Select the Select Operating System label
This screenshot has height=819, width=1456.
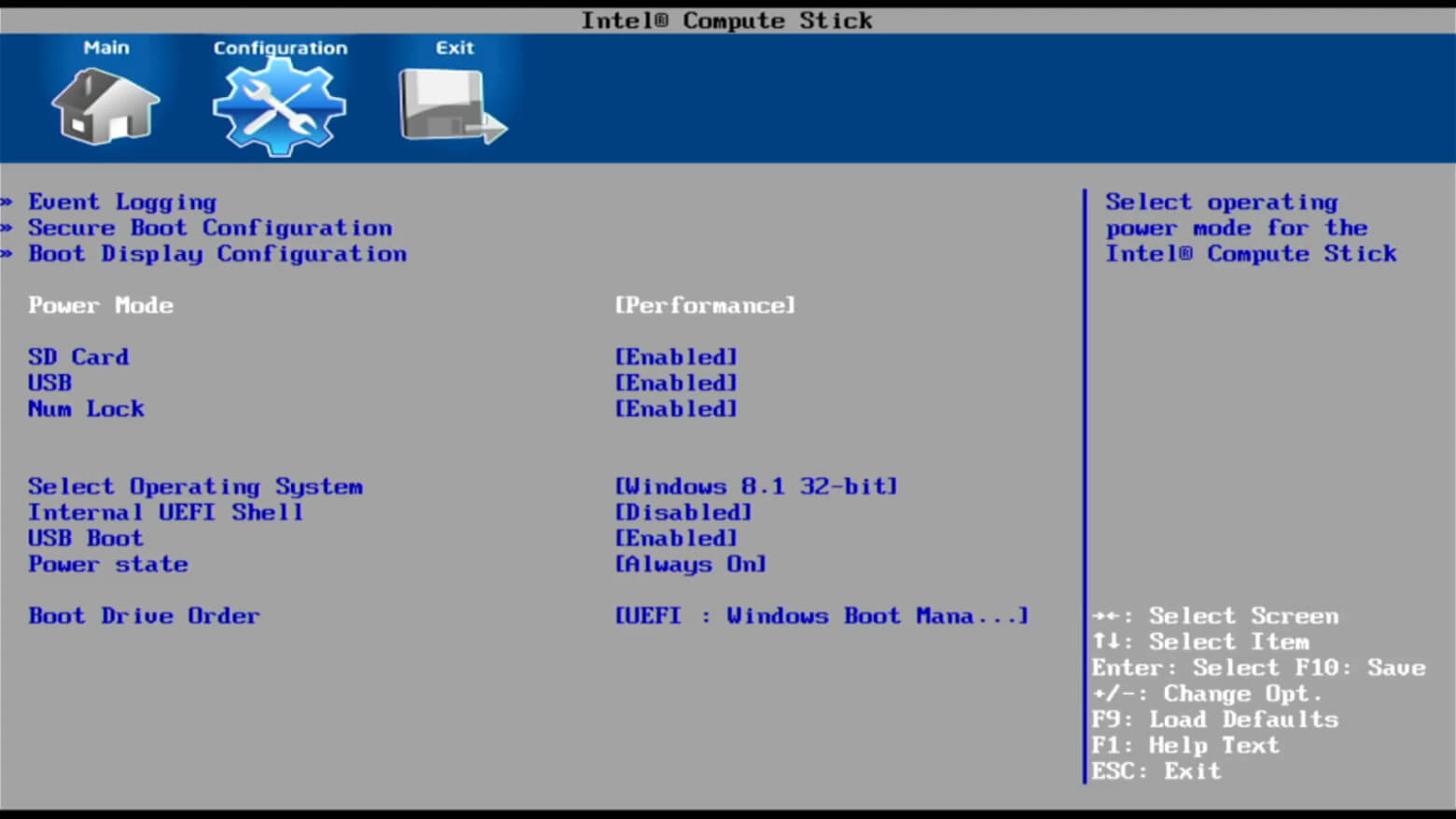195,487
